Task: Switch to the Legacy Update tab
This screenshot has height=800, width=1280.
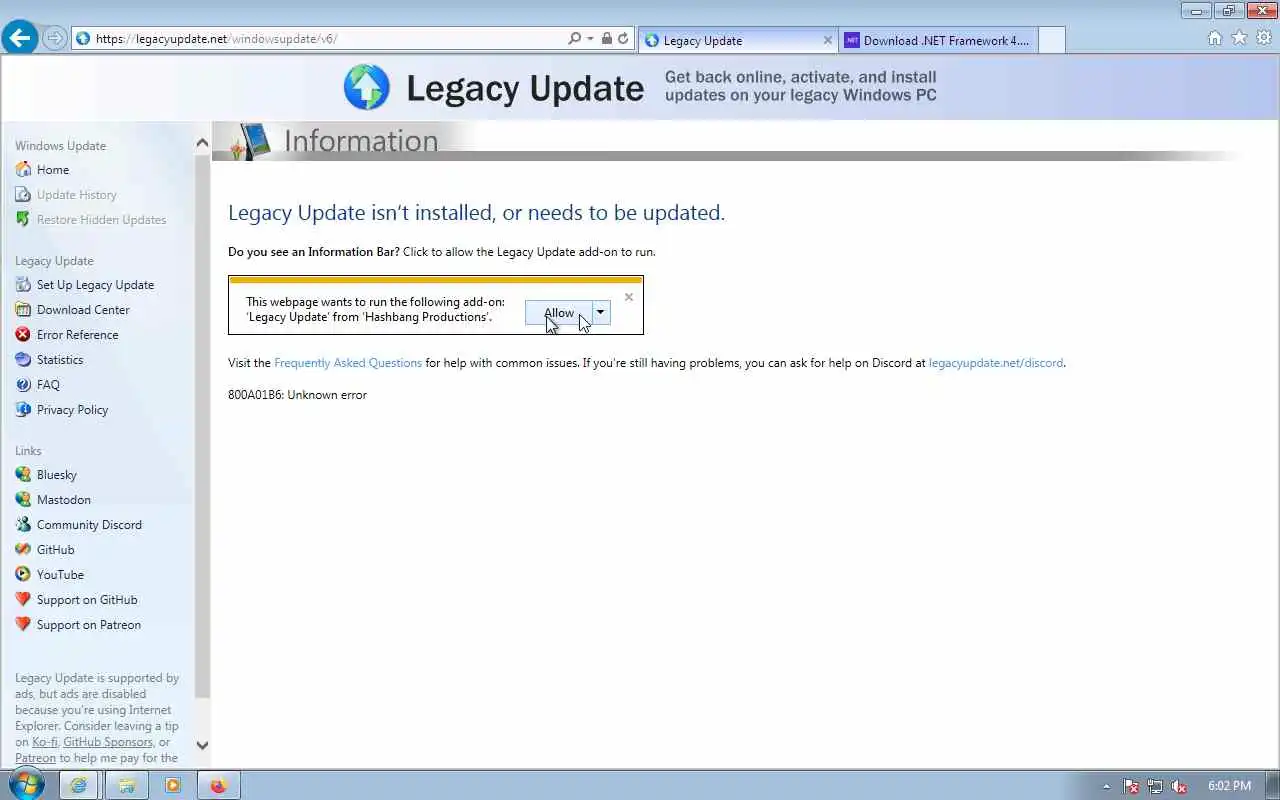Action: click(737, 40)
